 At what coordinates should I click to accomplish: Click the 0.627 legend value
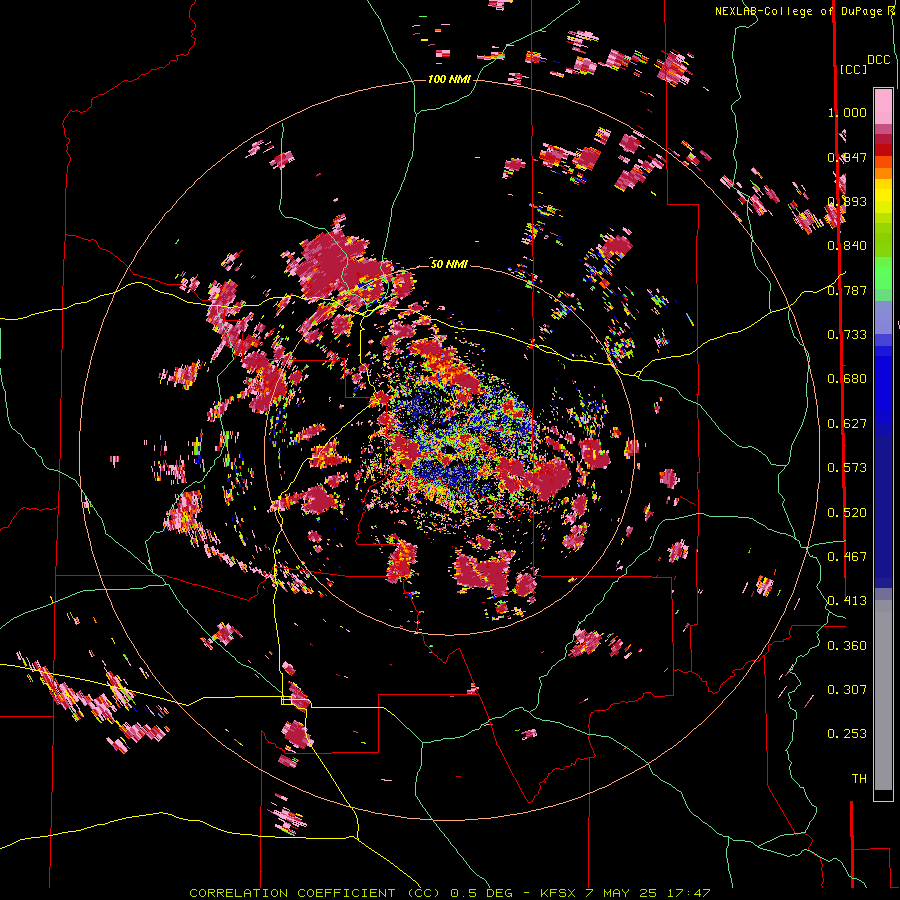tap(847, 424)
